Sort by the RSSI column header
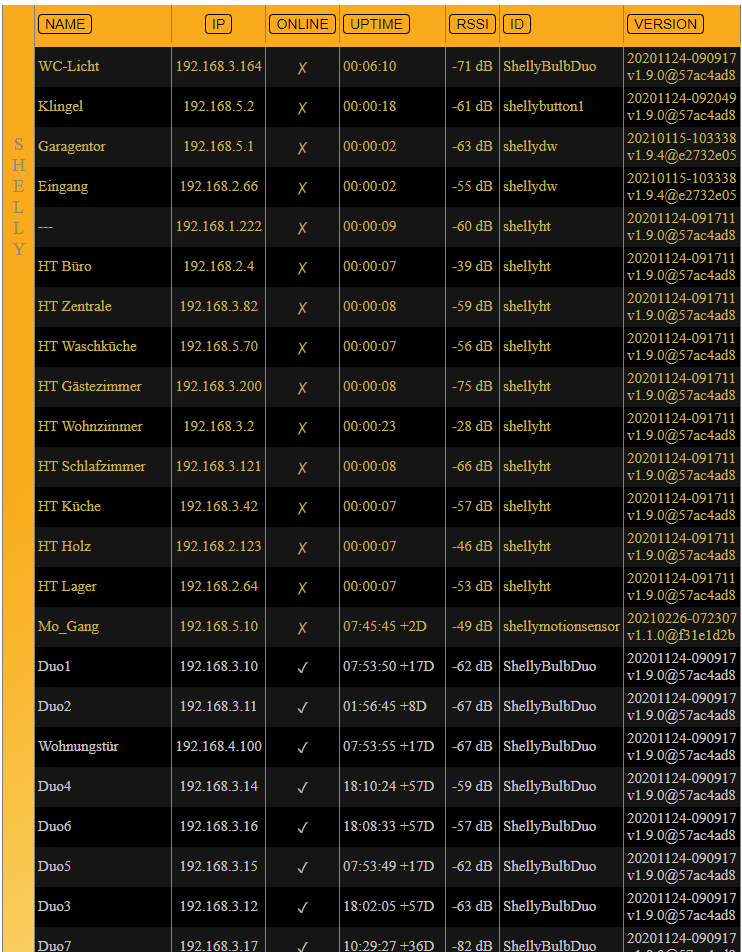This screenshot has width=742, height=952. (x=472, y=24)
